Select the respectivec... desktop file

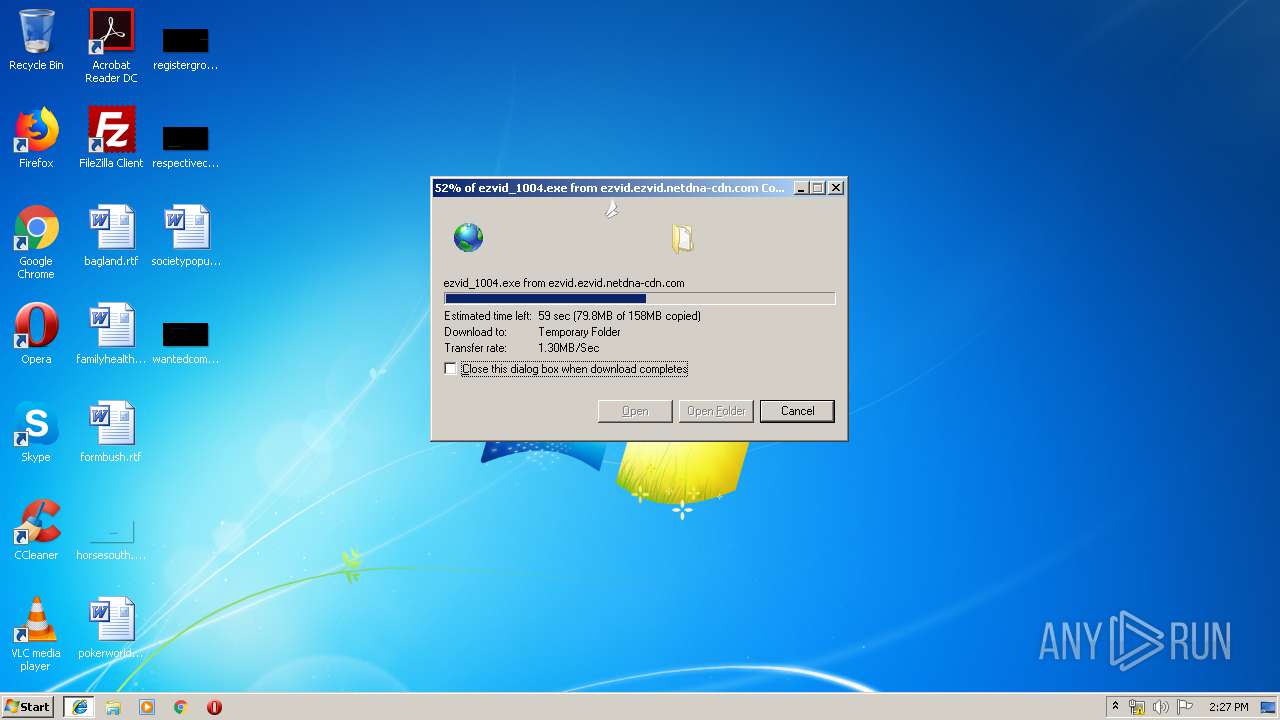tap(186, 146)
